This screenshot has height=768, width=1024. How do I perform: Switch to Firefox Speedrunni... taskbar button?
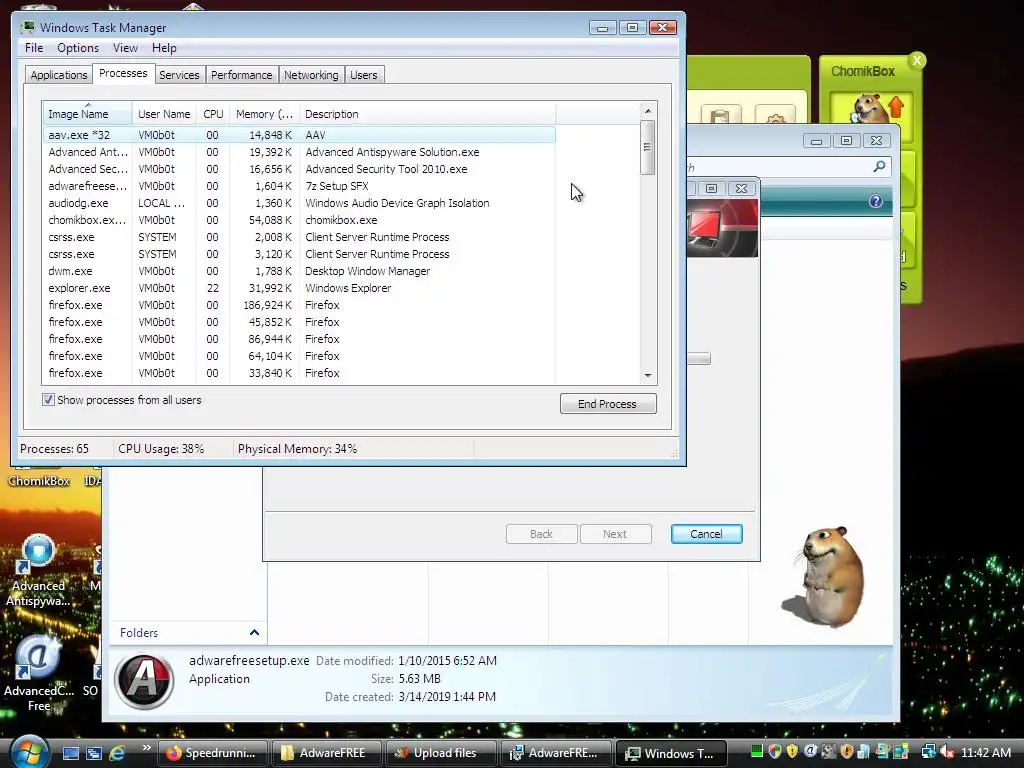pos(212,753)
